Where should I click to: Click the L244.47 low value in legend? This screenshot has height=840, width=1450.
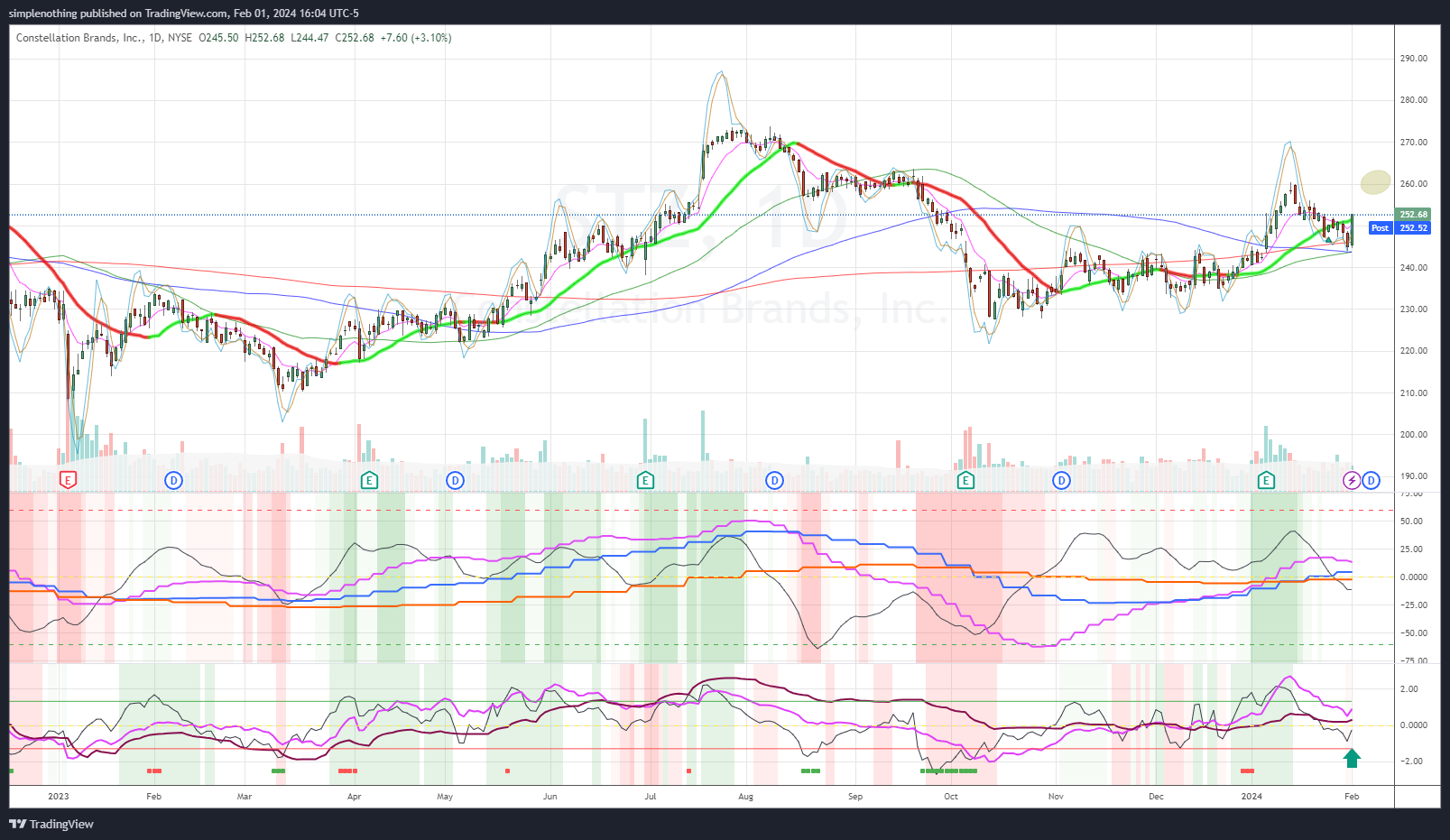[x=309, y=38]
